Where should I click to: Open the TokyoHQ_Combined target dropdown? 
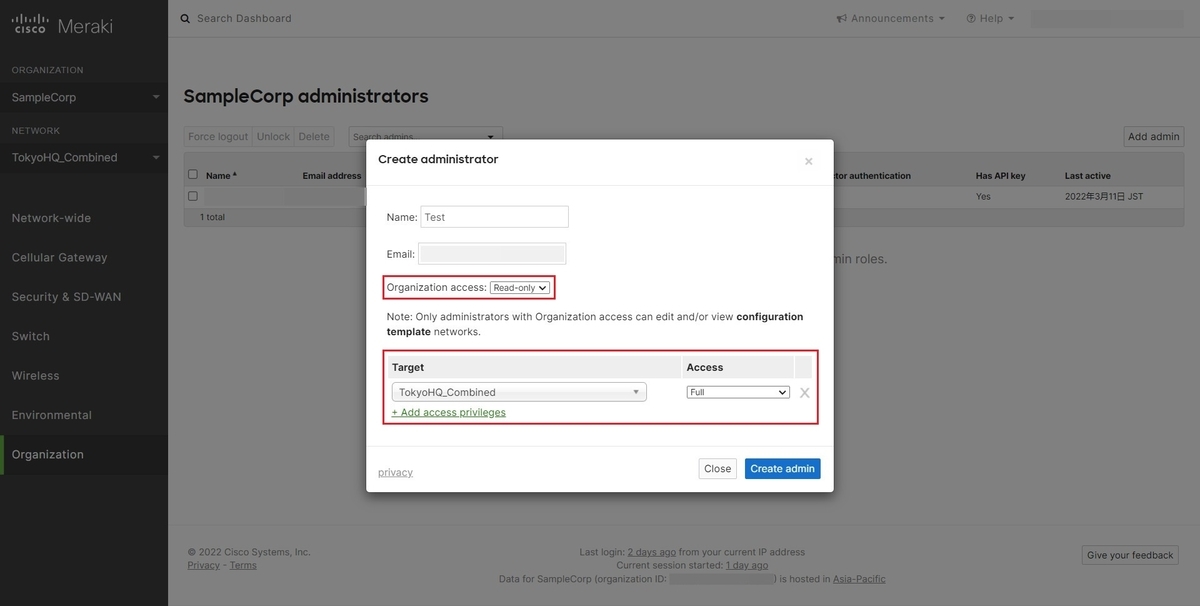[519, 392]
